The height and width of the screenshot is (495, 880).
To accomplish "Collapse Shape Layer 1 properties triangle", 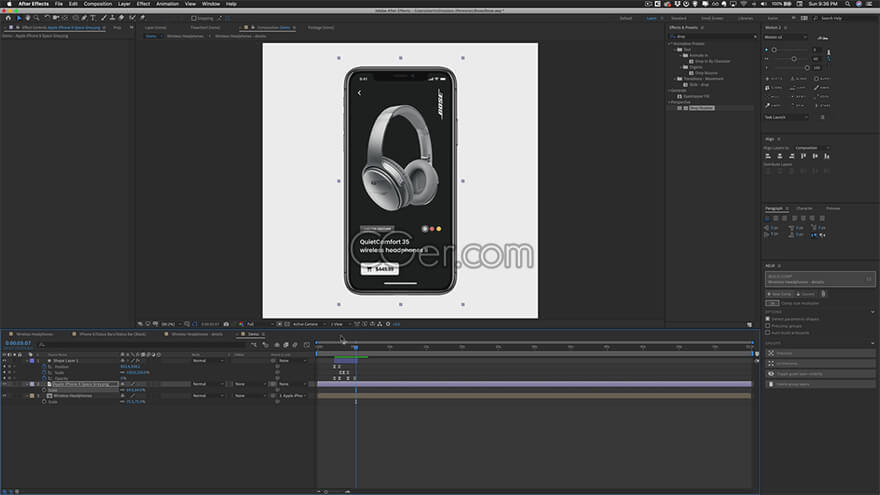I will click(27, 361).
